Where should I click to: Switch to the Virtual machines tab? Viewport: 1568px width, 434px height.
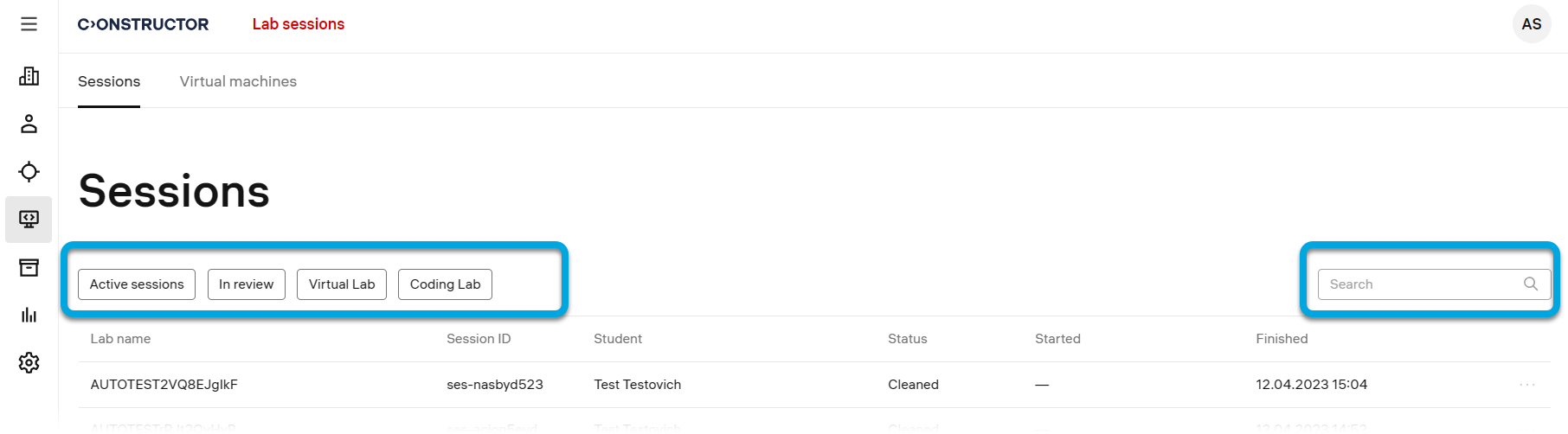238,81
